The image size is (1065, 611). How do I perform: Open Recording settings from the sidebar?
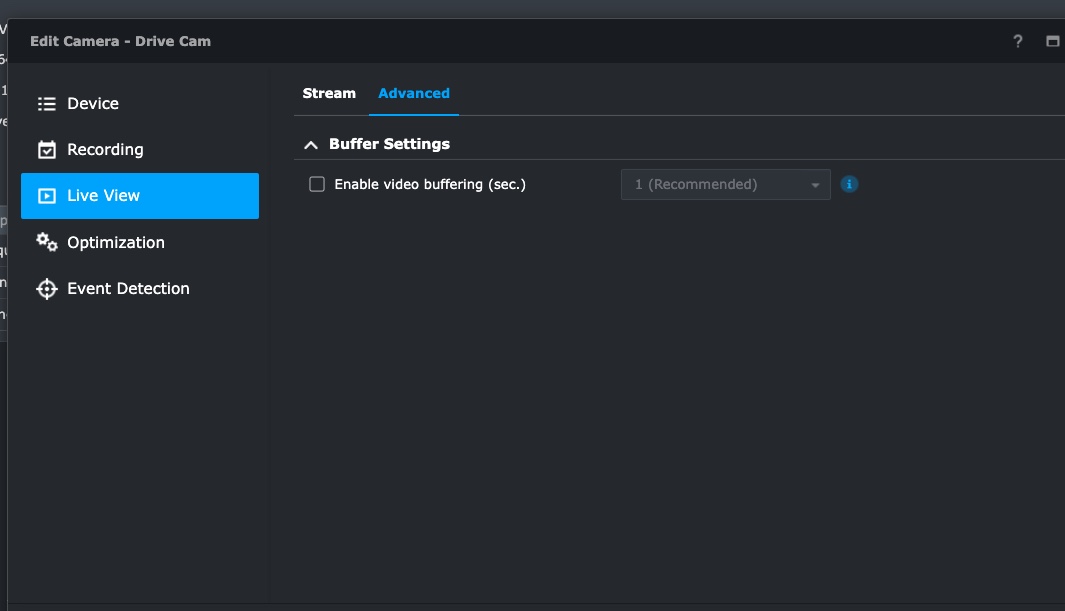pos(105,149)
